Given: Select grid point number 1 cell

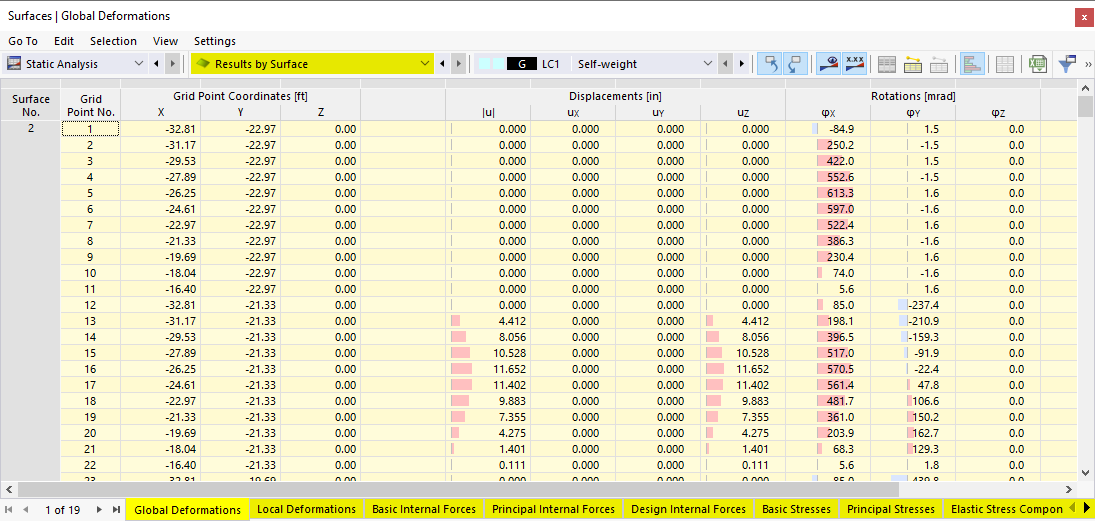Looking at the screenshot, I should pyautogui.click(x=90, y=129).
